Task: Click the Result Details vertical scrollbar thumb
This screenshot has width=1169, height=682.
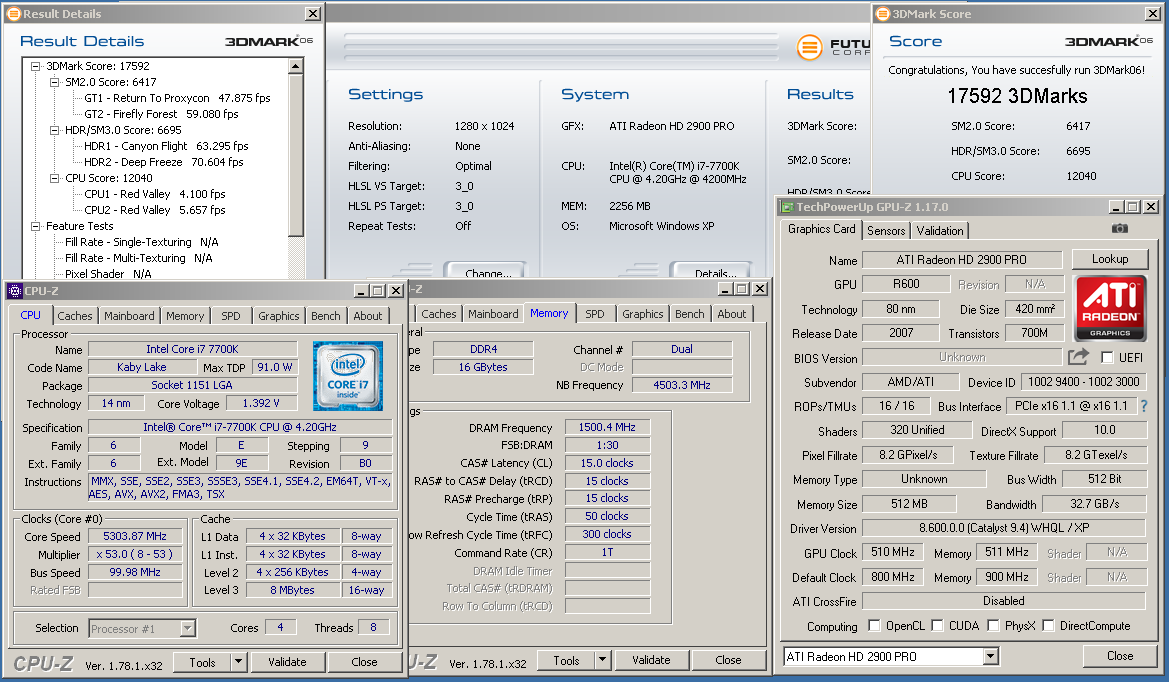Action: click(296, 155)
